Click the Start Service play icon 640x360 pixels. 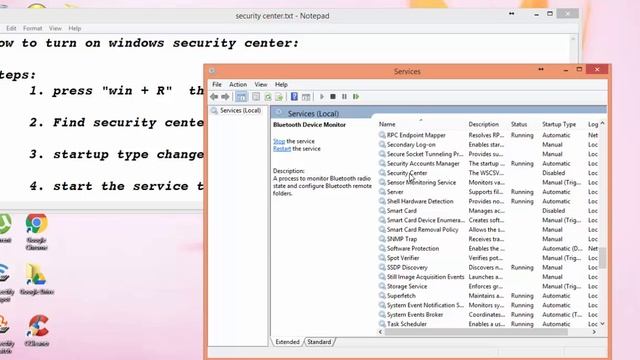coord(322,97)
